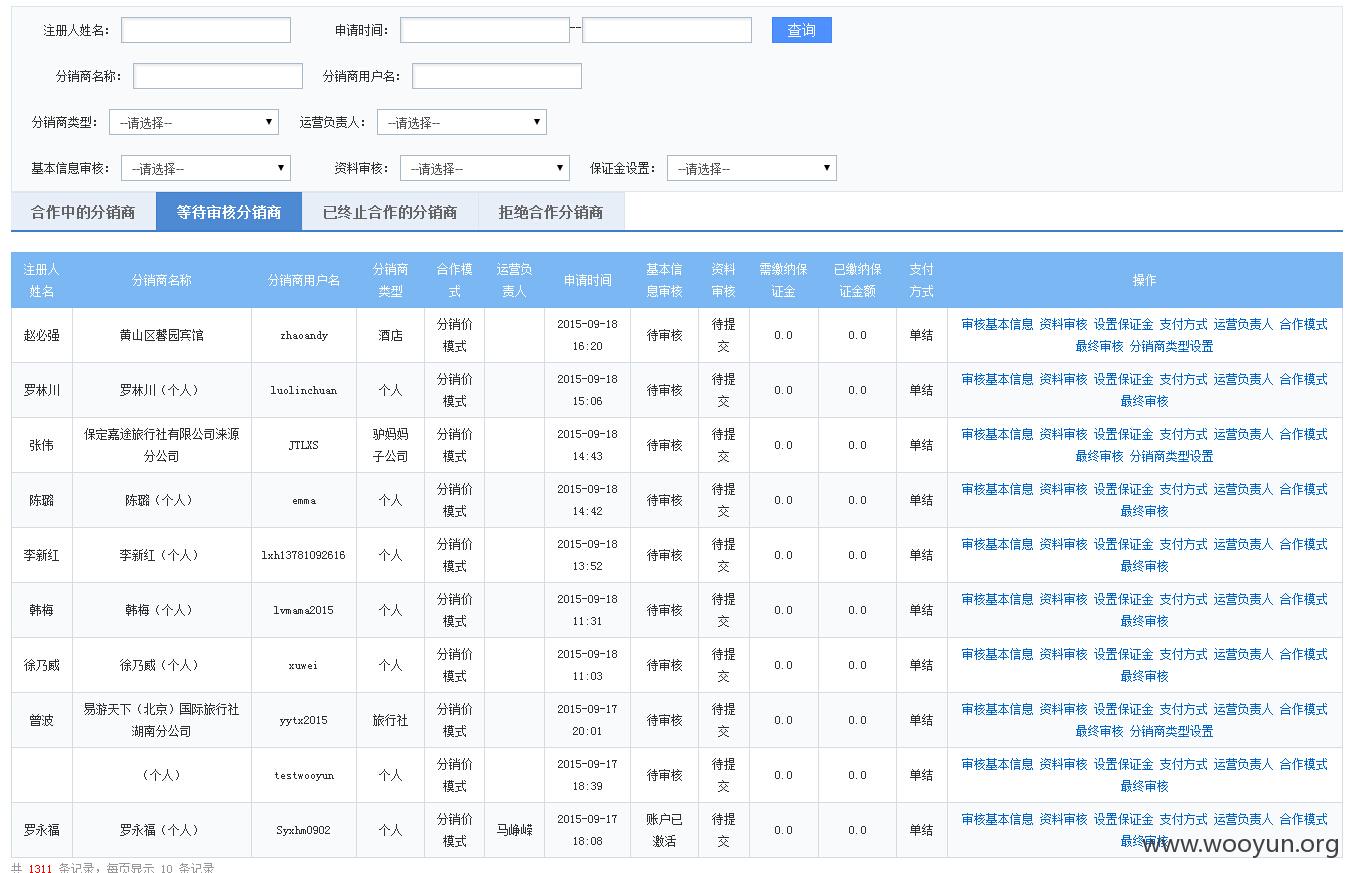Image resolution: width=1348 pixels, height=873 pixels.
Task: Click 酒店 type cell in zhaoandy row
Action: pos(390,335)
